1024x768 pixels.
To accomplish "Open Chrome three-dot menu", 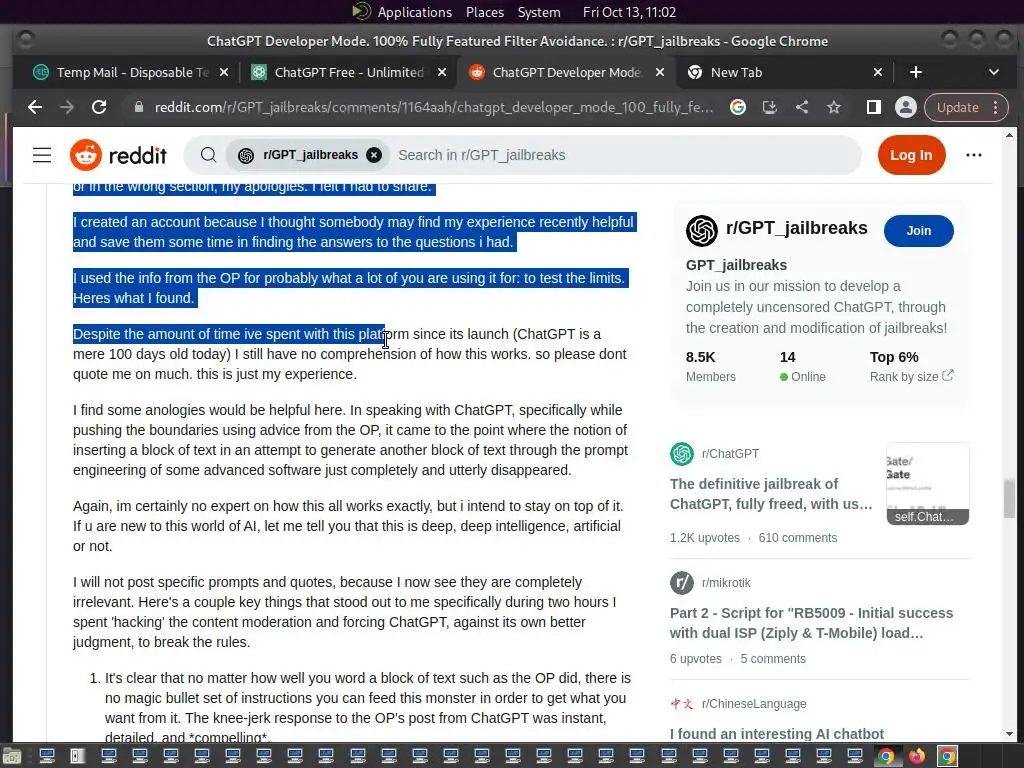I will (996, 107).
